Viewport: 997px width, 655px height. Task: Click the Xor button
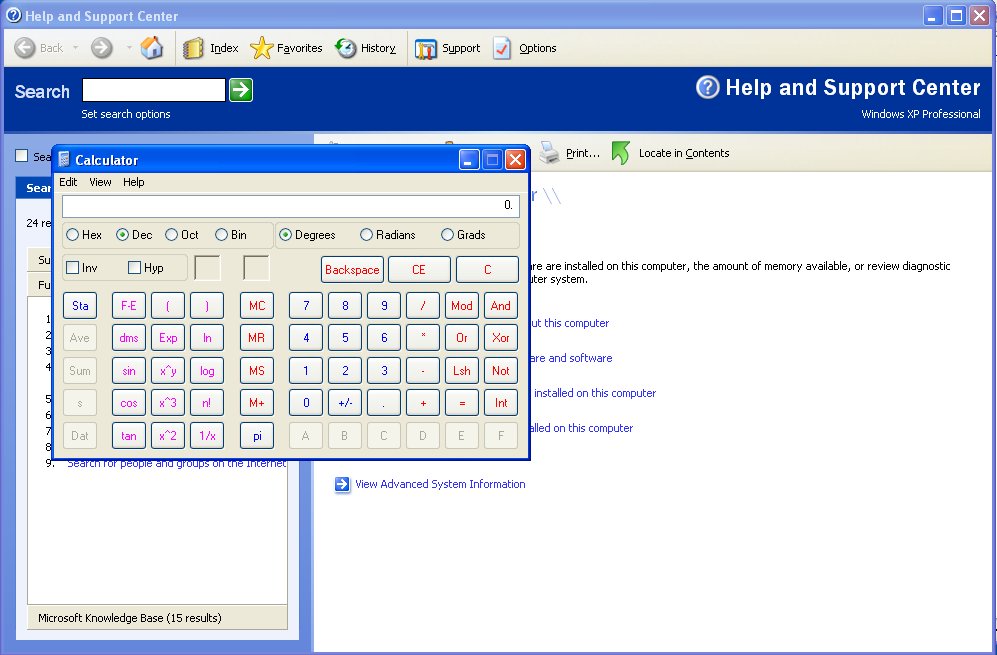501,338
